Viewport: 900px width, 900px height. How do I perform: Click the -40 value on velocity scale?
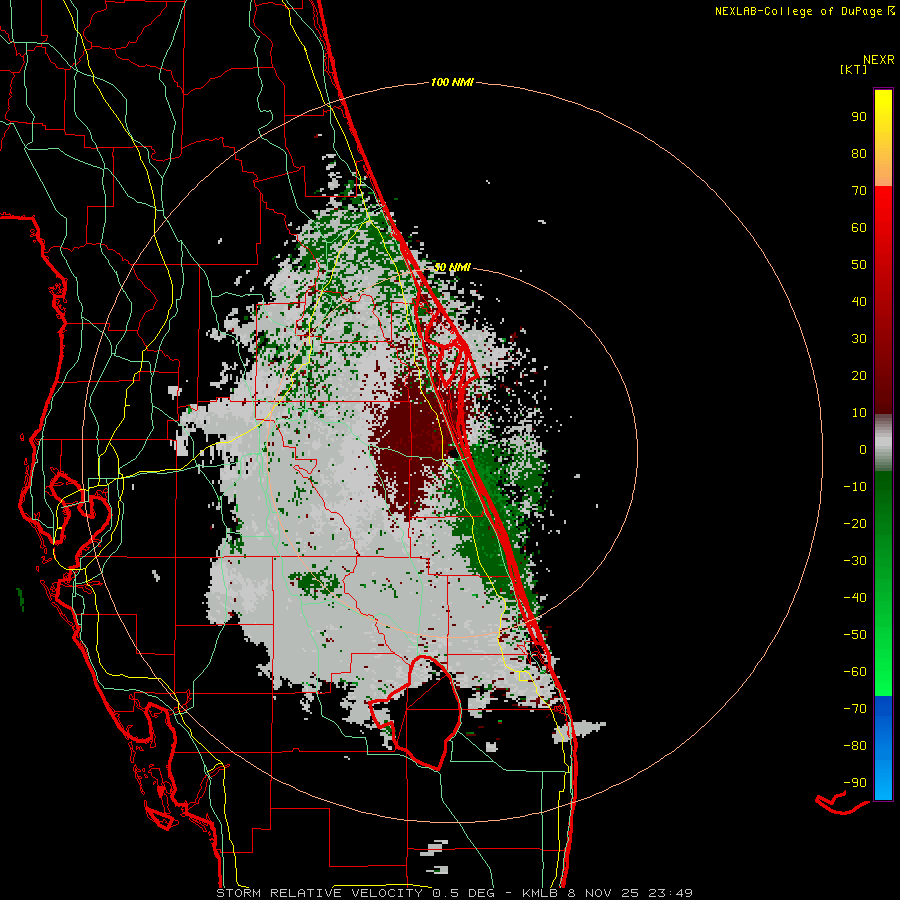pos(855,598)
